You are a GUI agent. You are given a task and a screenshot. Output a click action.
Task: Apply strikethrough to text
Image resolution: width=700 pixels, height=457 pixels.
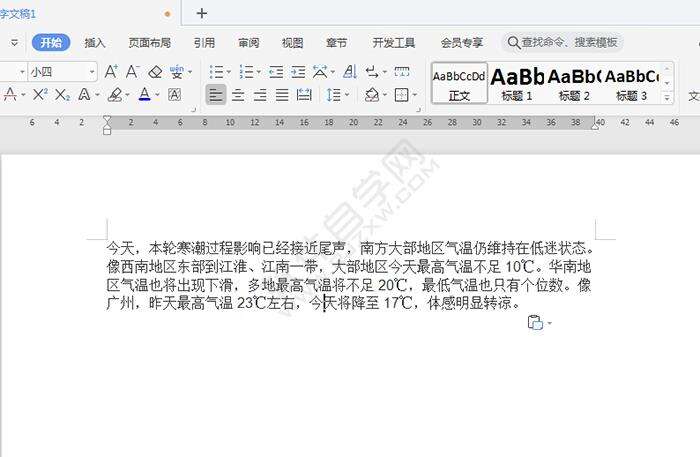[x=10, y=94]
